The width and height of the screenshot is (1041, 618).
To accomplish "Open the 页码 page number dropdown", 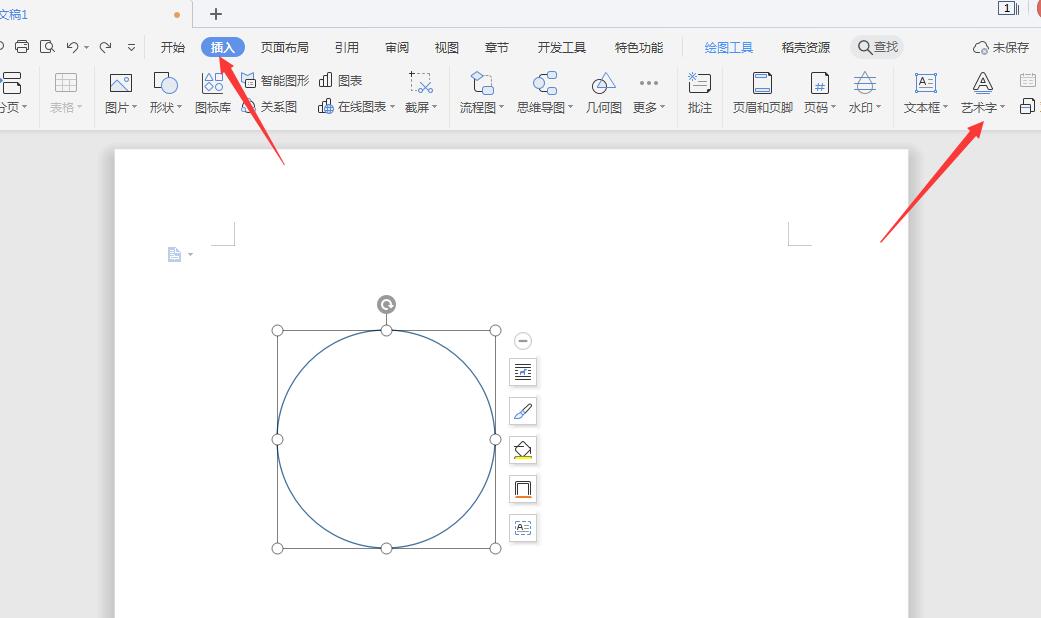I will [x=820, y=107].
